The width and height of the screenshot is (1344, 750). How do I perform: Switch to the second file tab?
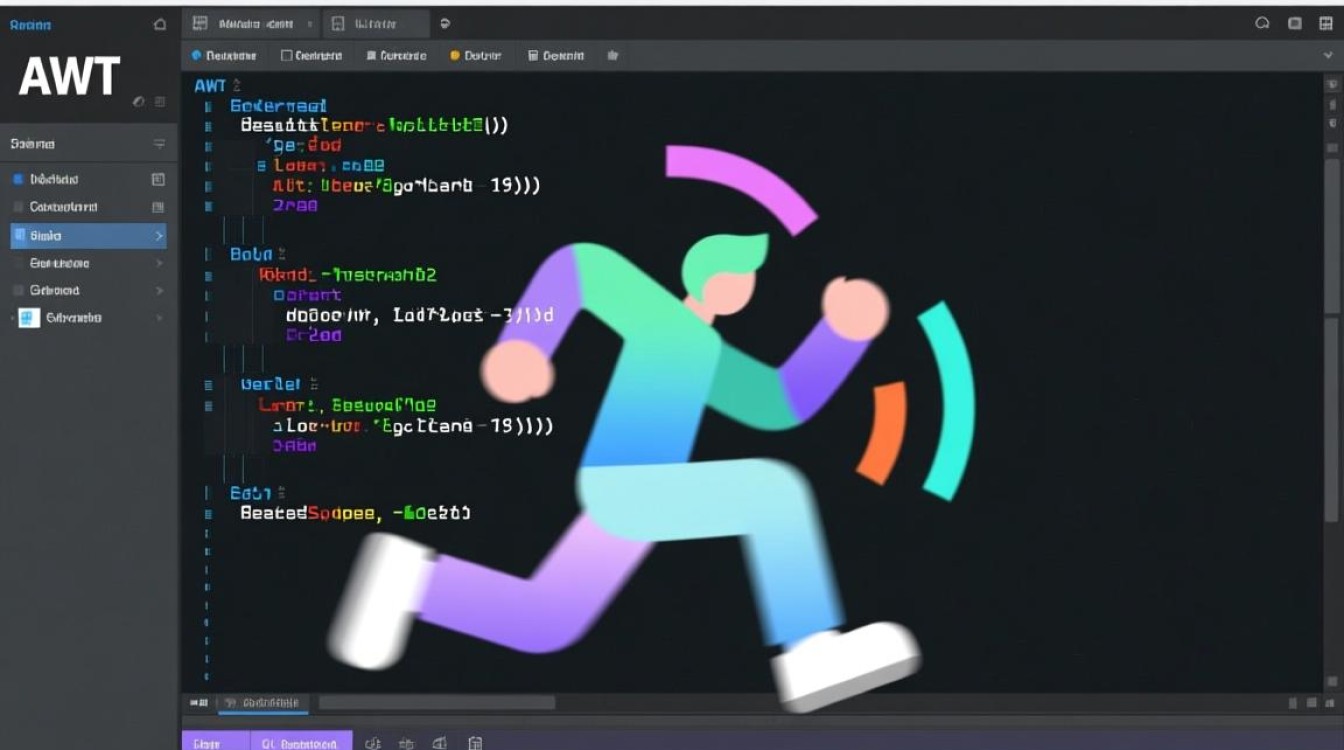pyautogui.click(x=375, y=22)
